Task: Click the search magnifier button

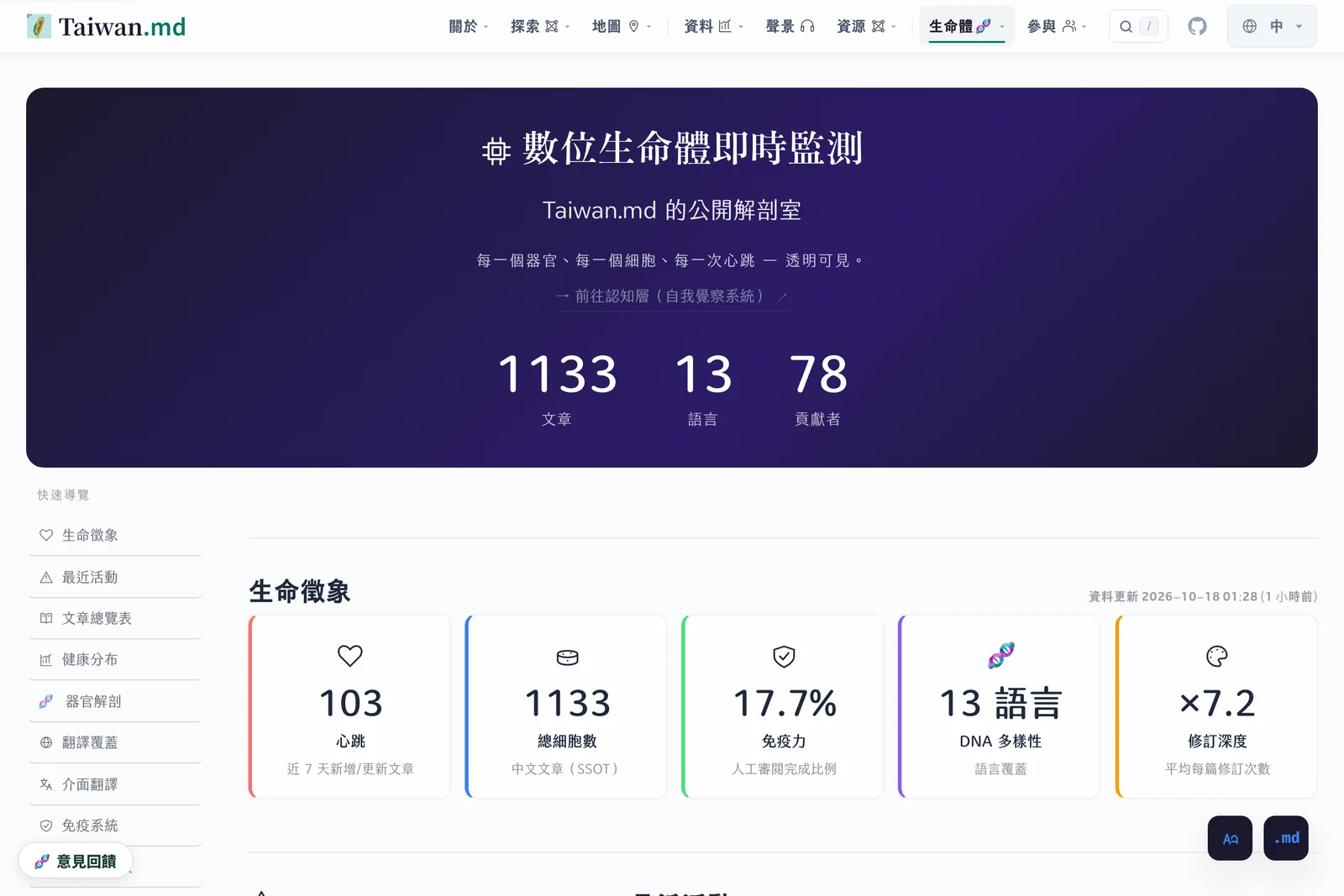Action: tap(1138, 26)
